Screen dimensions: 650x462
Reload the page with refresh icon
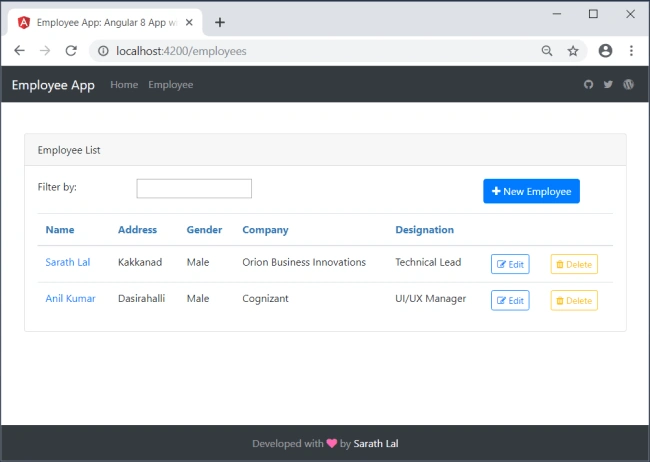point(71,51)
